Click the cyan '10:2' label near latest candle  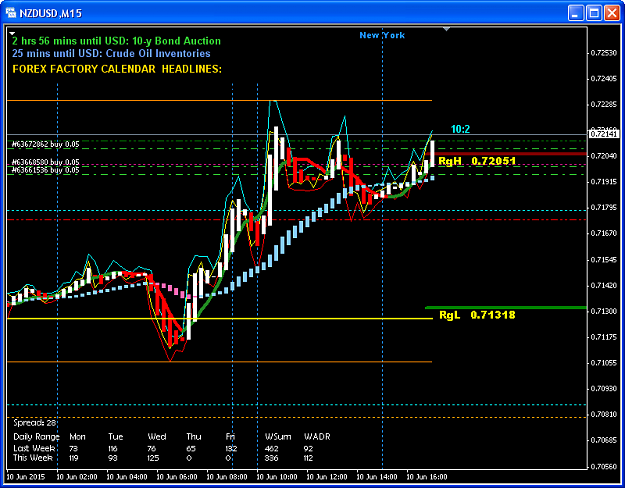pyautogui.click(x=460, y=129)
